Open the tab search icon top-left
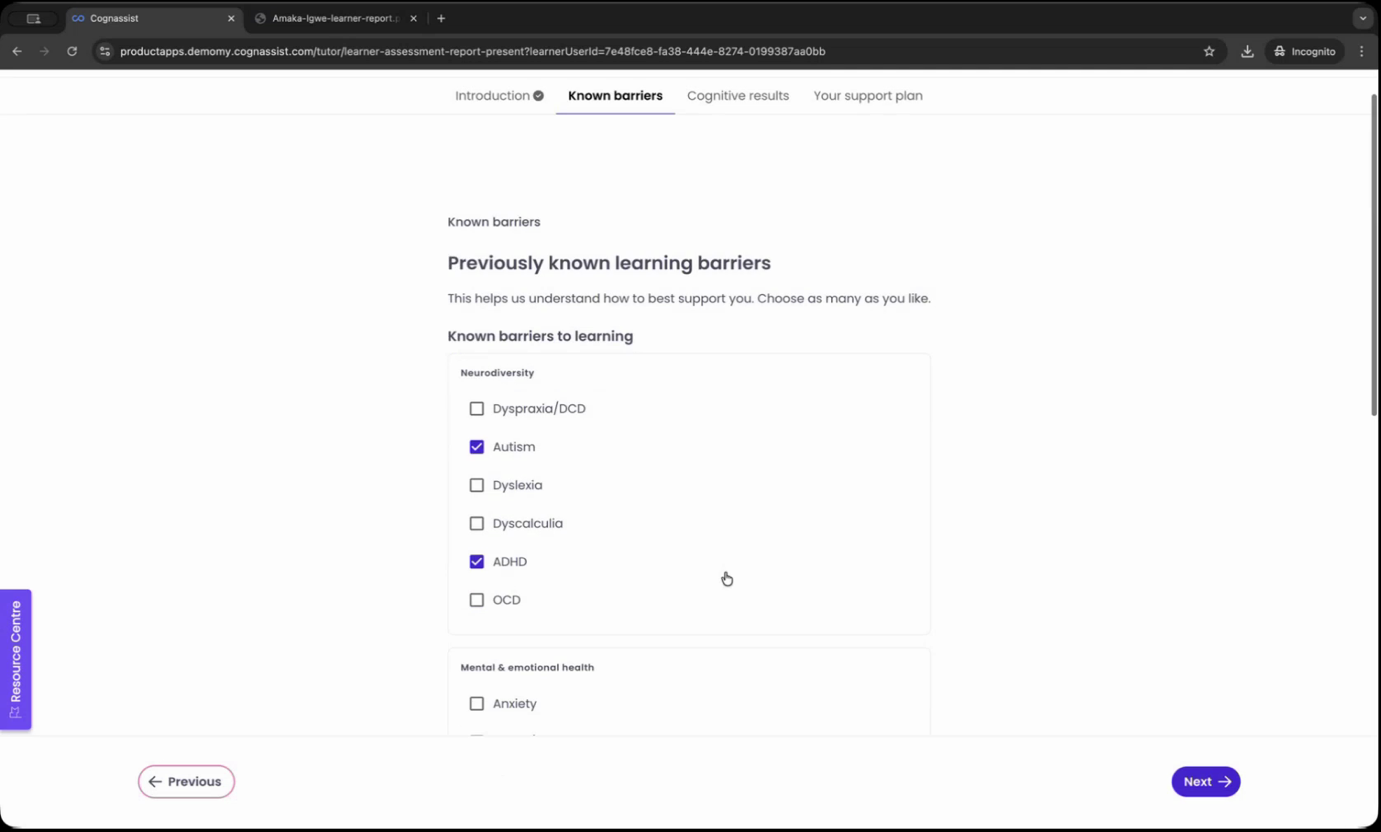This screenshot has height=832, width=1381. click(33, 18)
